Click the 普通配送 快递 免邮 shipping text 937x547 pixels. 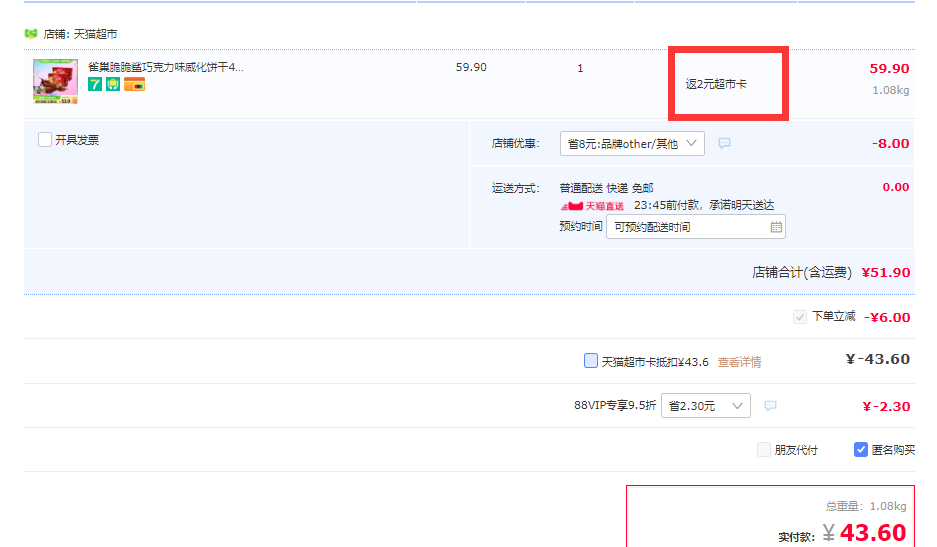(x=607, y=188)
